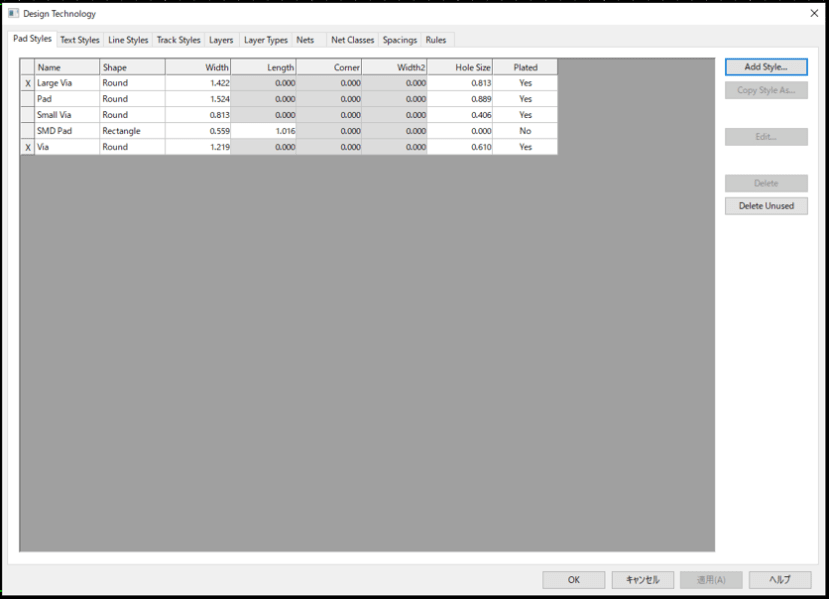This screenshot has width=829, height=599.
Task: Click Round shape cell in Pad row
Action: pyautogui.click(x=132, y=99)
